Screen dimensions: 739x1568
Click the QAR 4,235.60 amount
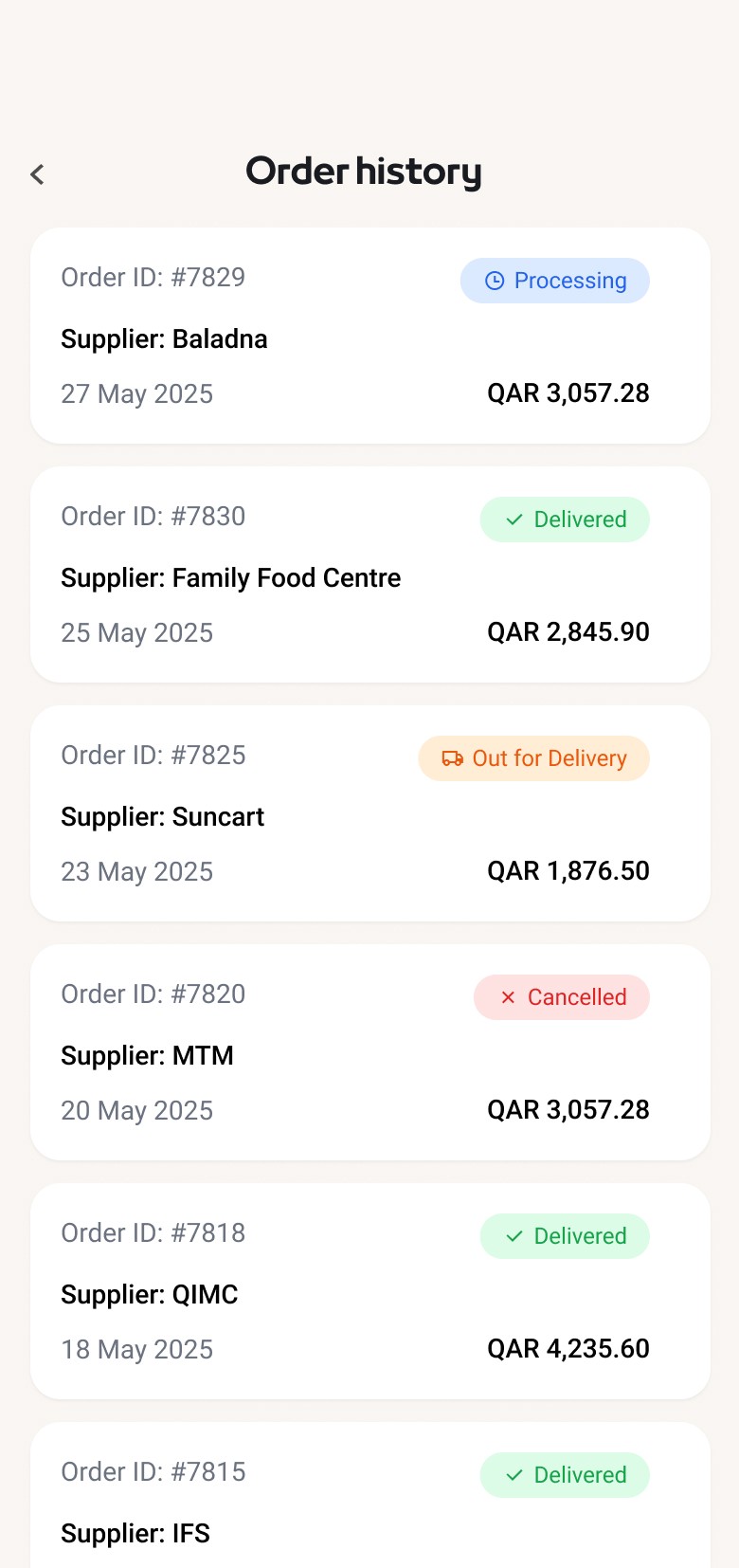point(568,1348)
